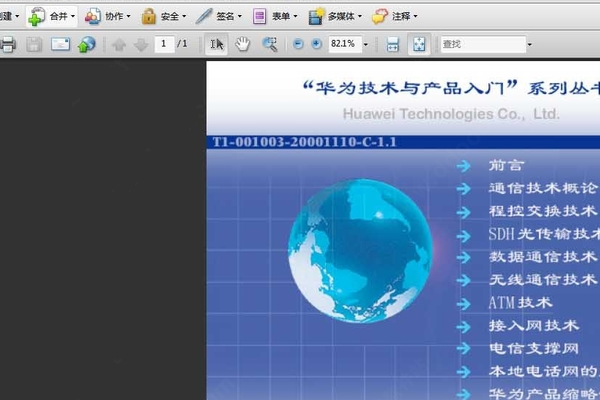Screen dimensions: 600x400
Task: Expand the 注释 dropdown arrow
Action: tap(415, 16)
